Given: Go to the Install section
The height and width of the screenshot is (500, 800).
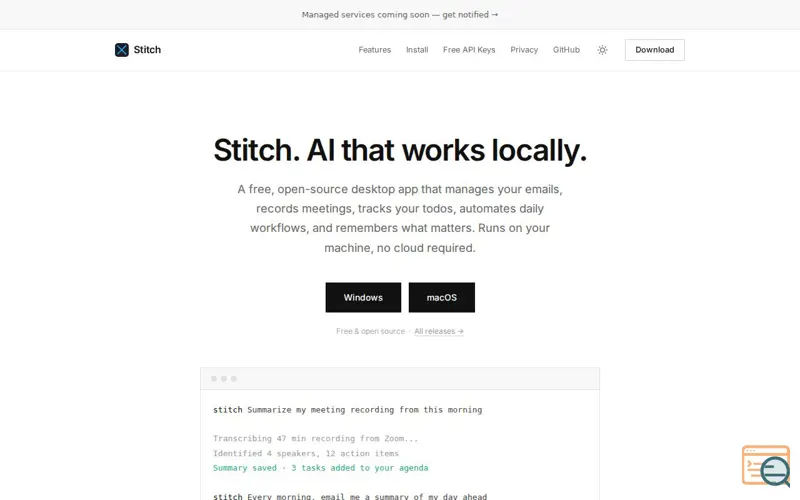Looking at the screenshot, I should tap(417, 49).
